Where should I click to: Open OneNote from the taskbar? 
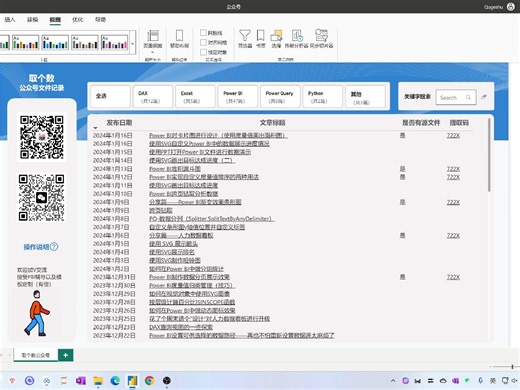click(80, 380)
